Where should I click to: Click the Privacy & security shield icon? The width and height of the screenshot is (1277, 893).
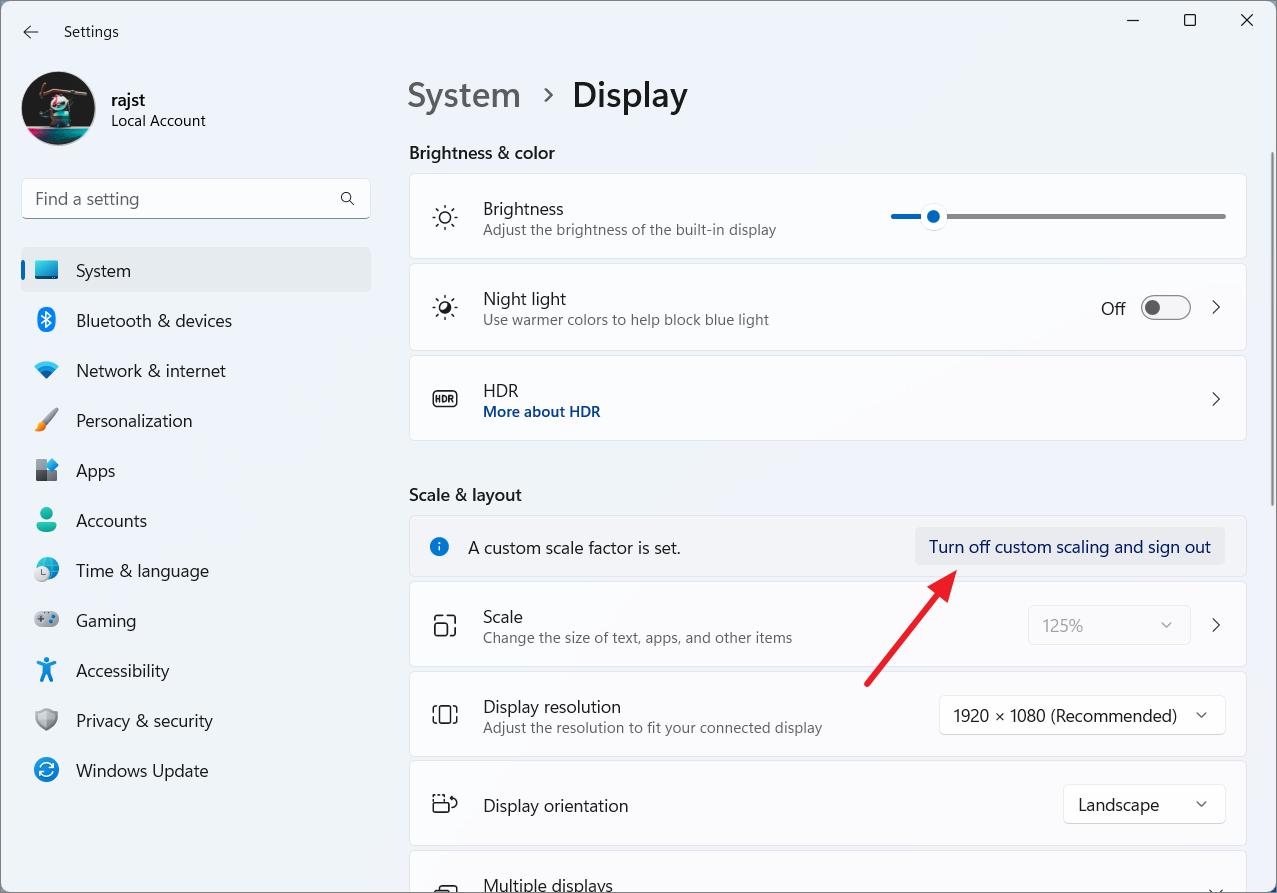46,720
